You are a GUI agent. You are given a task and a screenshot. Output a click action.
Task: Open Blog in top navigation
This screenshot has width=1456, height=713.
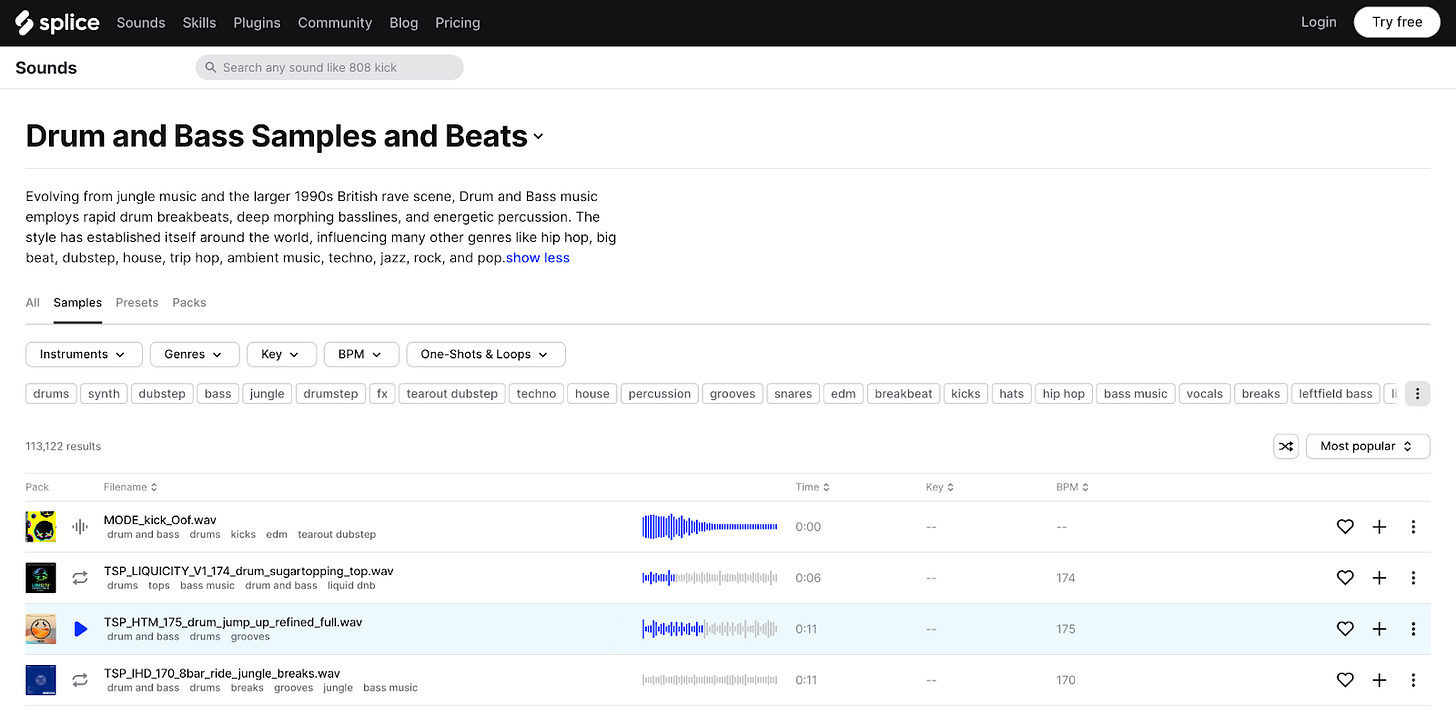[x=404, y=22]
